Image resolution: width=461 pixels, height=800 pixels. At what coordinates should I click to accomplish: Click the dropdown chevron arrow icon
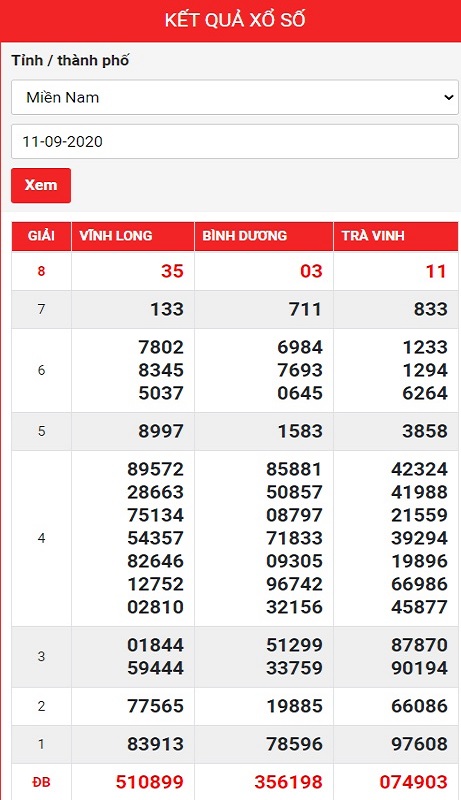click(449, 97)
